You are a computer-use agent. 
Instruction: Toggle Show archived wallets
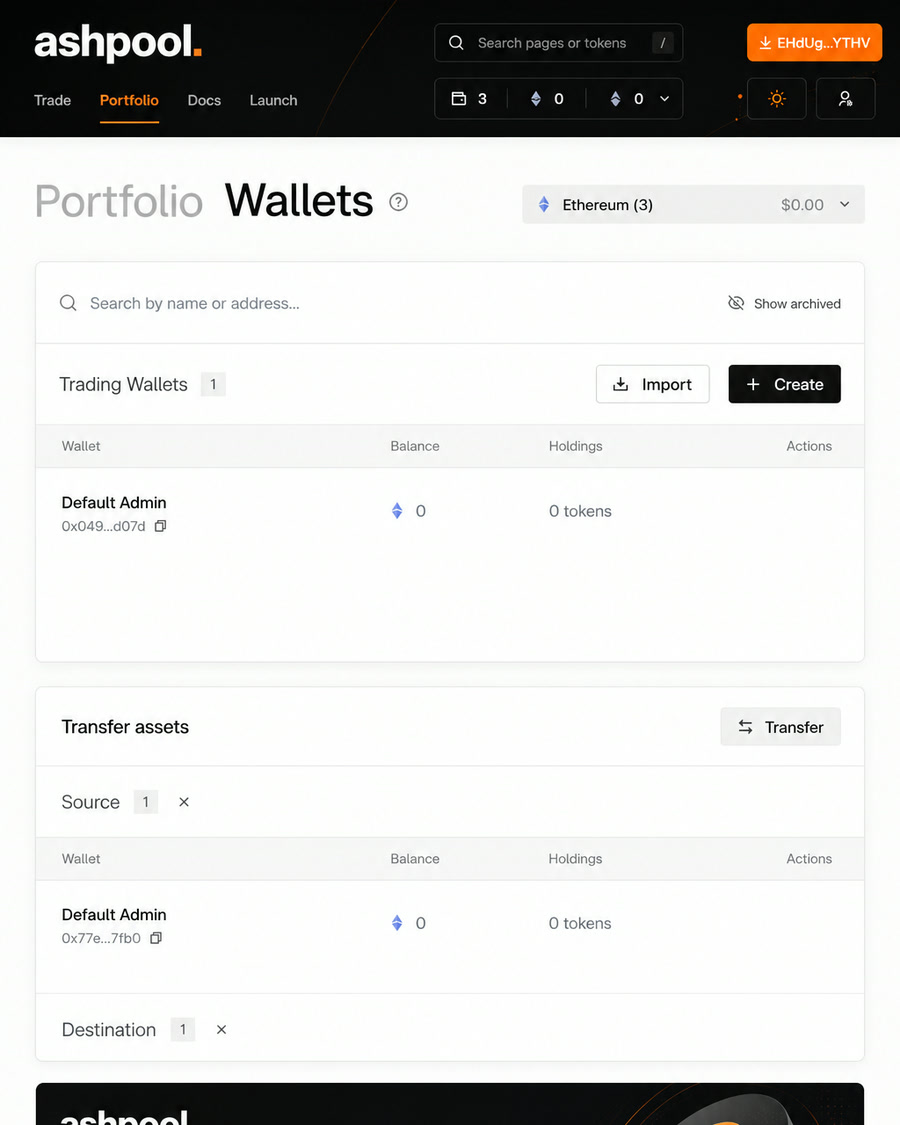[784, 303]
